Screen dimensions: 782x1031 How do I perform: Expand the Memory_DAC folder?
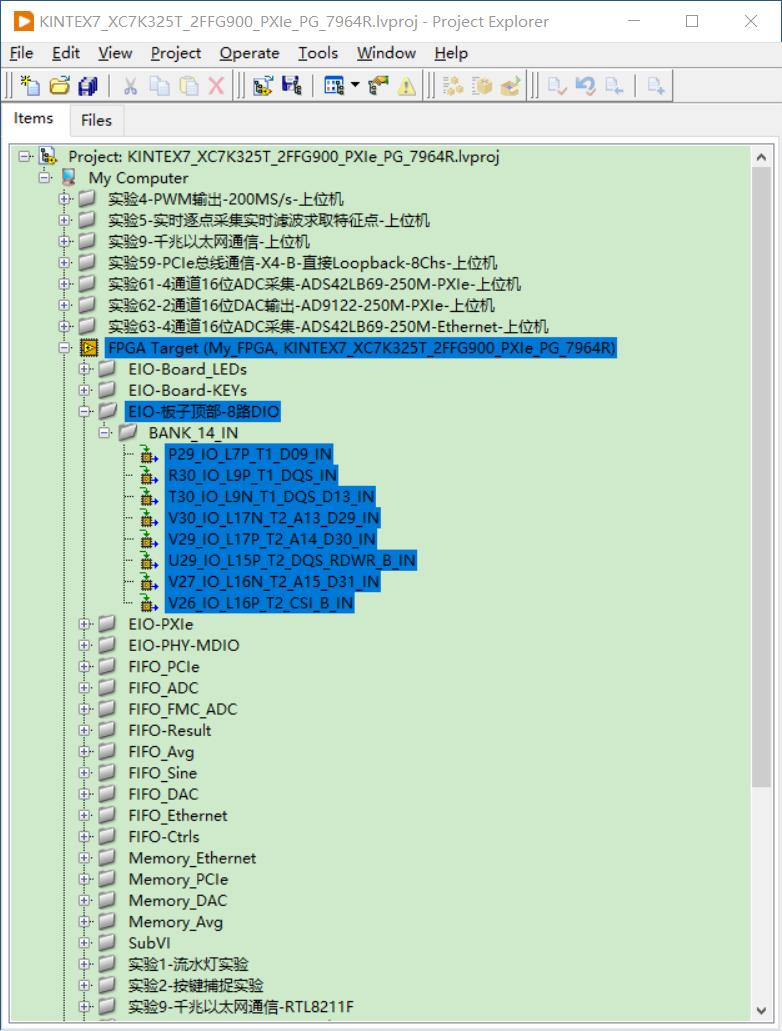(84, 900)
